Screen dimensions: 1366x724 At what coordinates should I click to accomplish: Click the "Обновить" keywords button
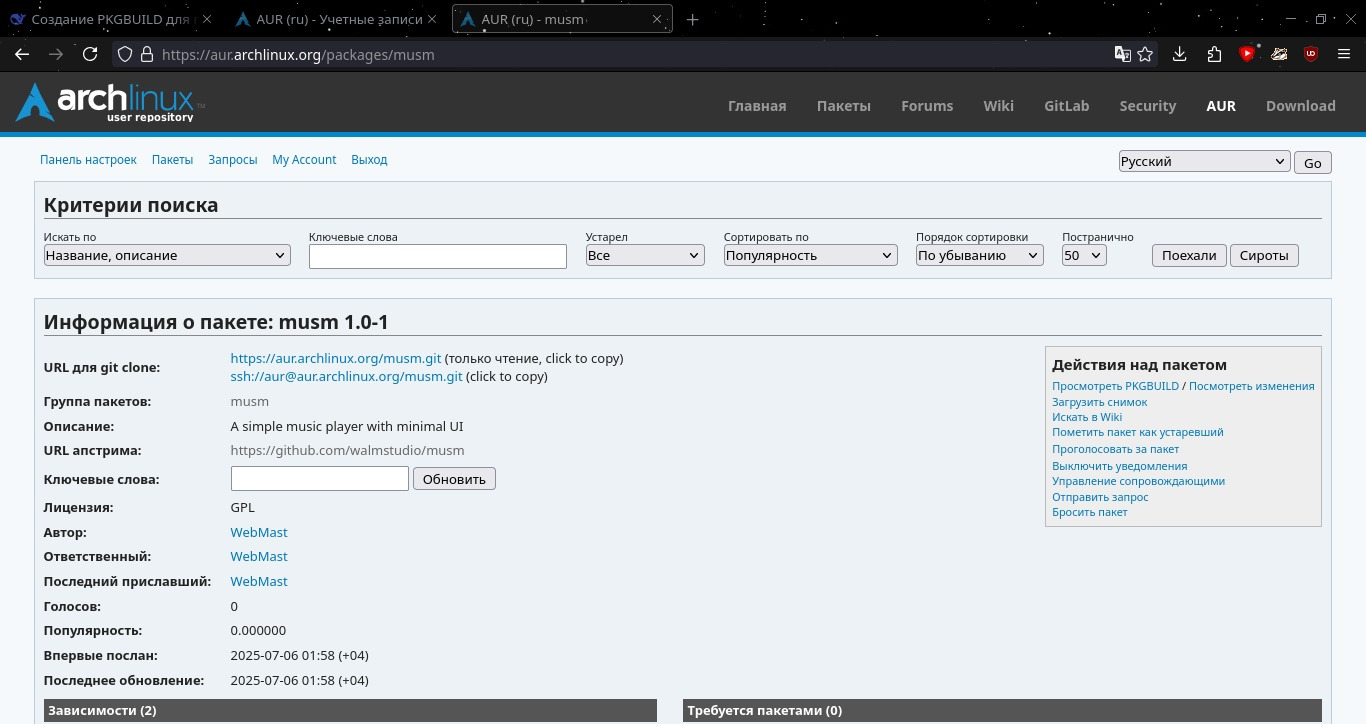click(x=454, y=479)
